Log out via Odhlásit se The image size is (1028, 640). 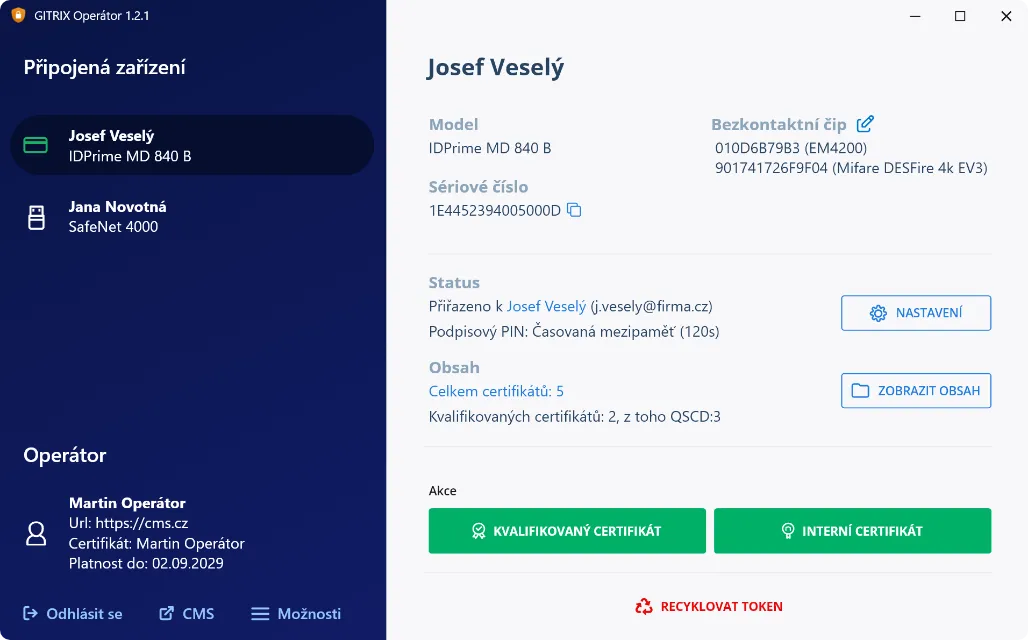coord(73,613)
